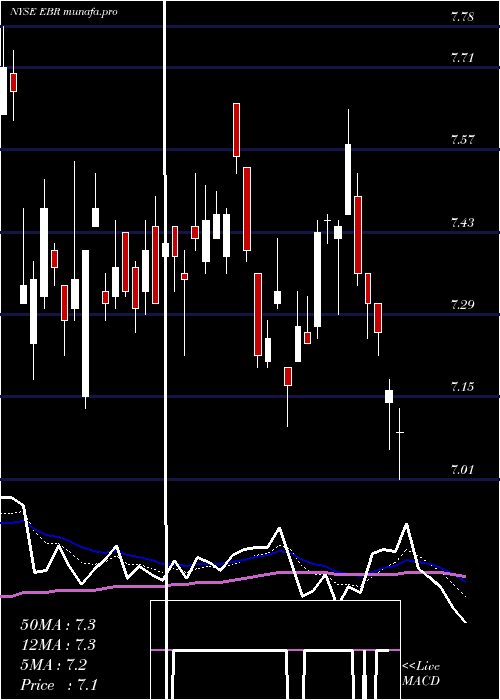Click the small white candle at 7.15
Screen dimensions: 500x700
pos(389,396)
